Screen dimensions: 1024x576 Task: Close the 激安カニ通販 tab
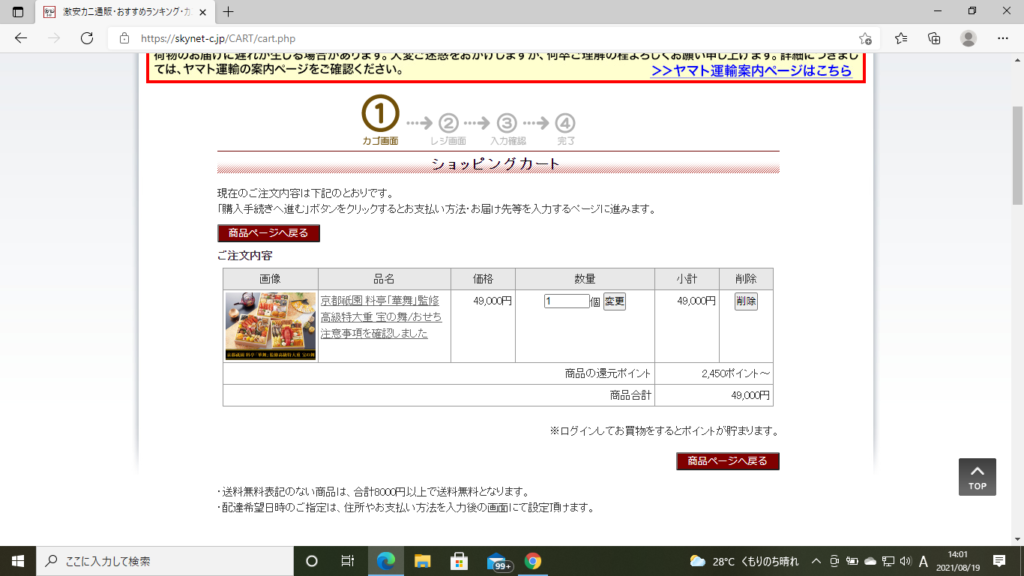click(x=202, y=12)
